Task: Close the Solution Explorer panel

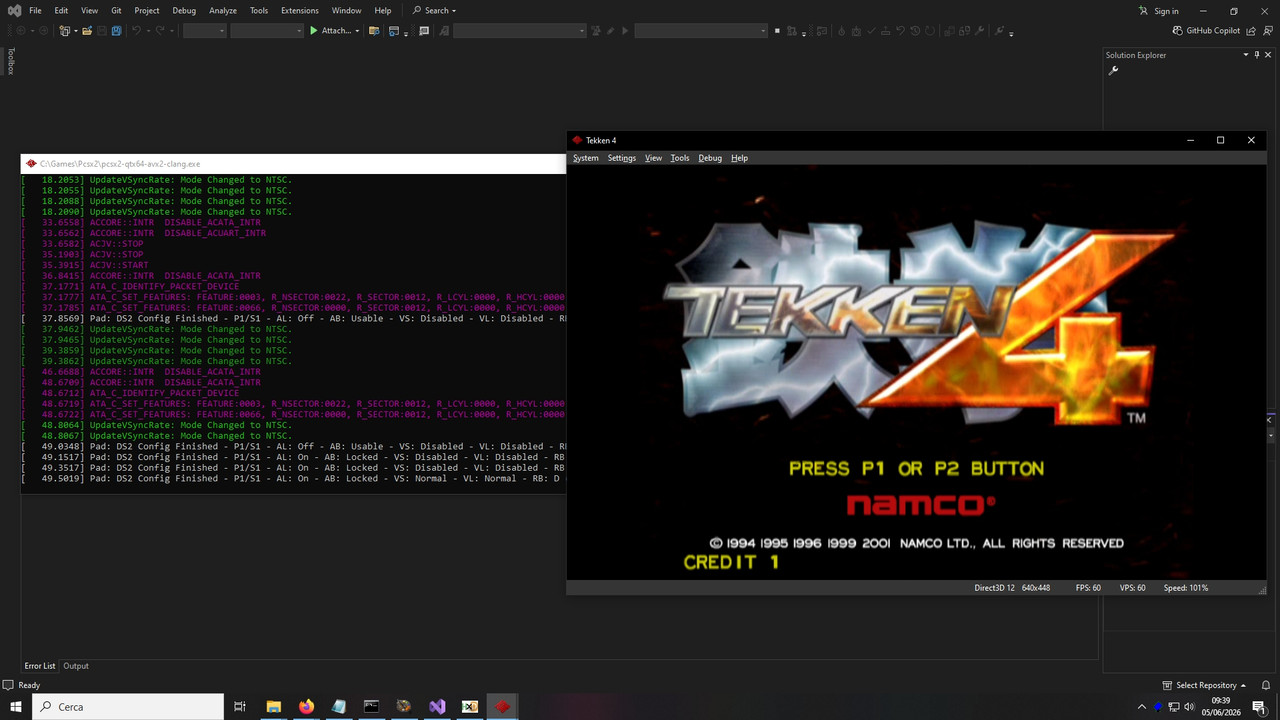Action: click(1269, 55)
